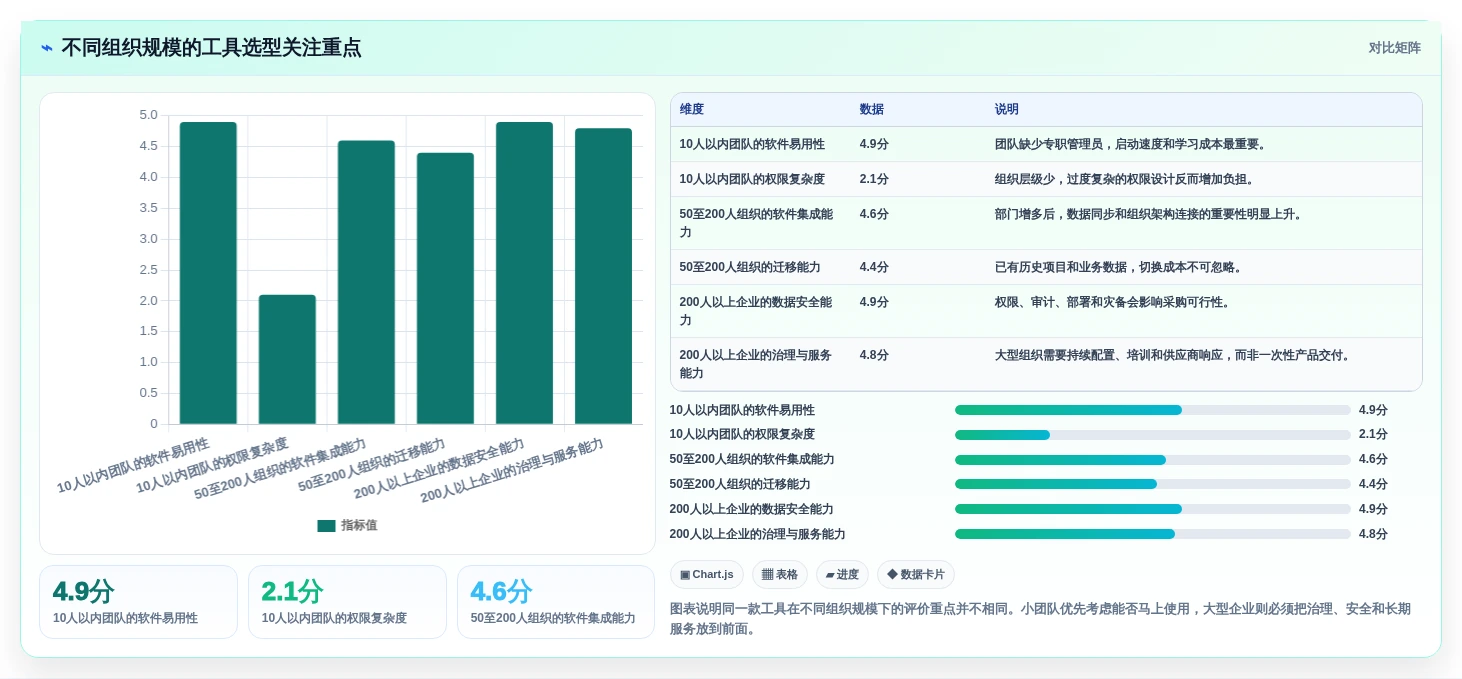Click the 2.1分 data card for 权限复杂度
The width and height of the screenshot is (1462, 679).
point(347,602)
